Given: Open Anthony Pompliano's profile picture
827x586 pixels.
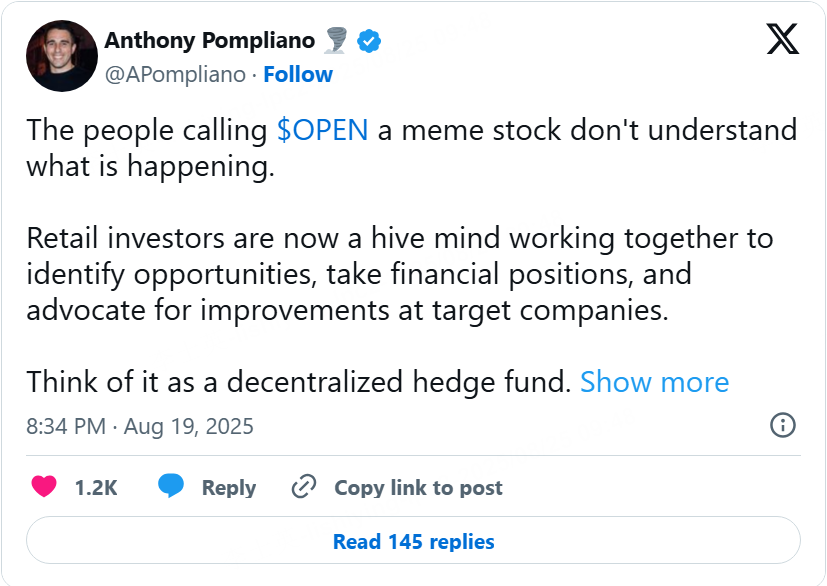Looking at the screenshot, I should click(x=62, y=56).
